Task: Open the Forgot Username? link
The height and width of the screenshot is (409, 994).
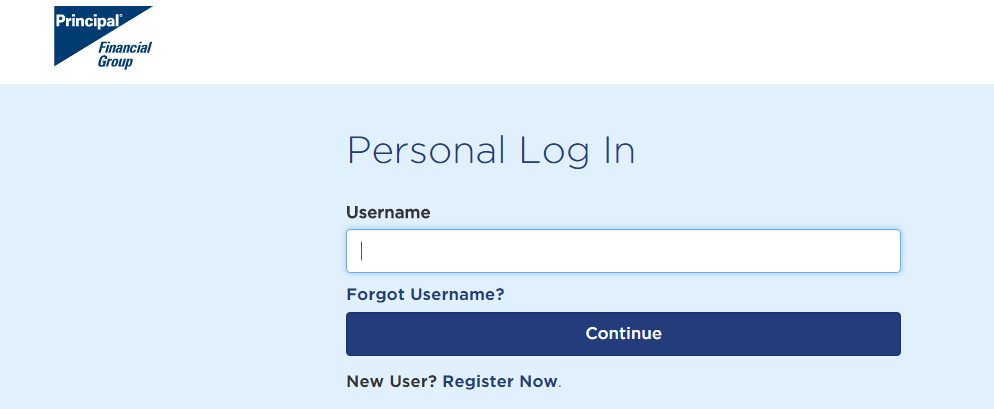Action: 425,294
